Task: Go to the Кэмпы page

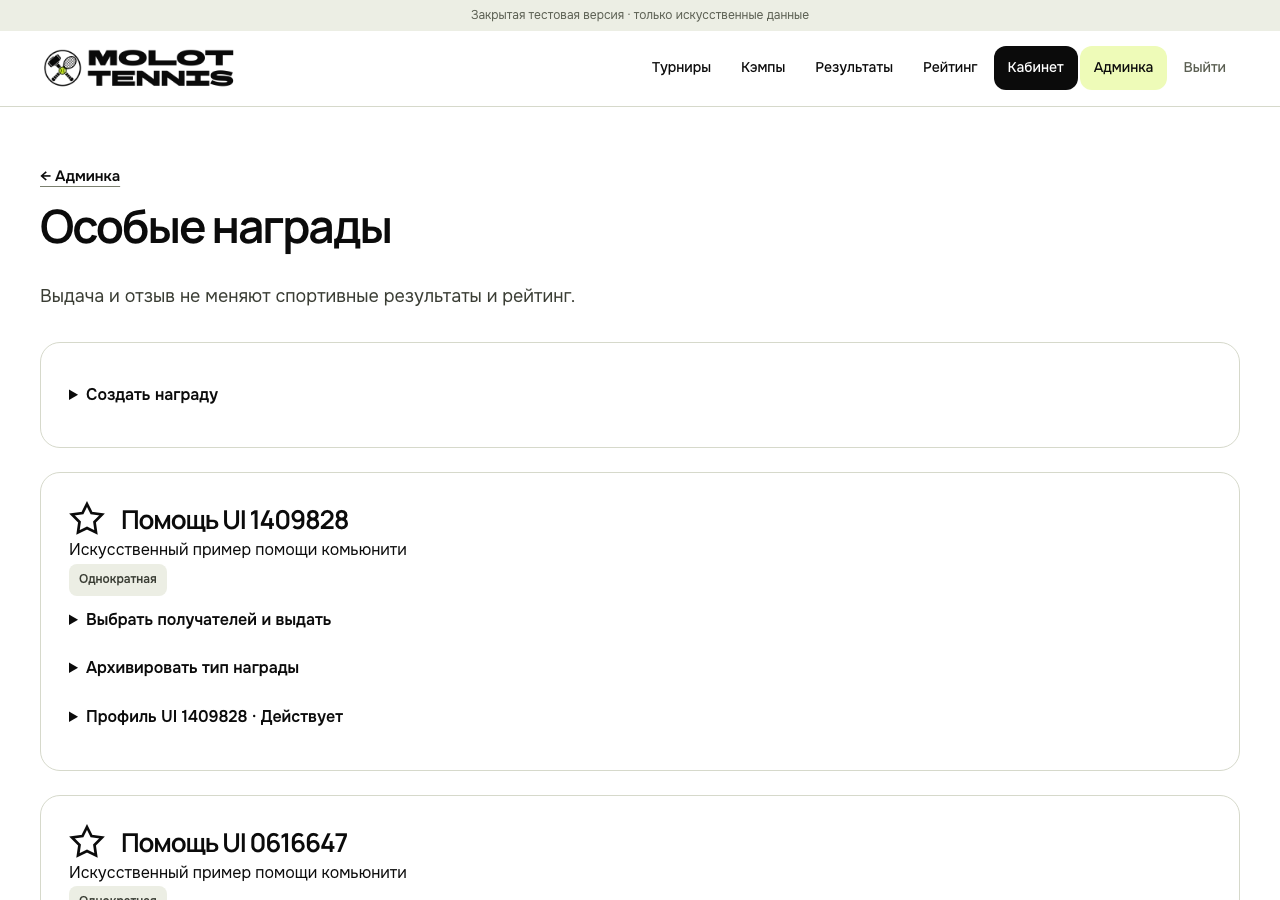Action: [x=763, y=68]
